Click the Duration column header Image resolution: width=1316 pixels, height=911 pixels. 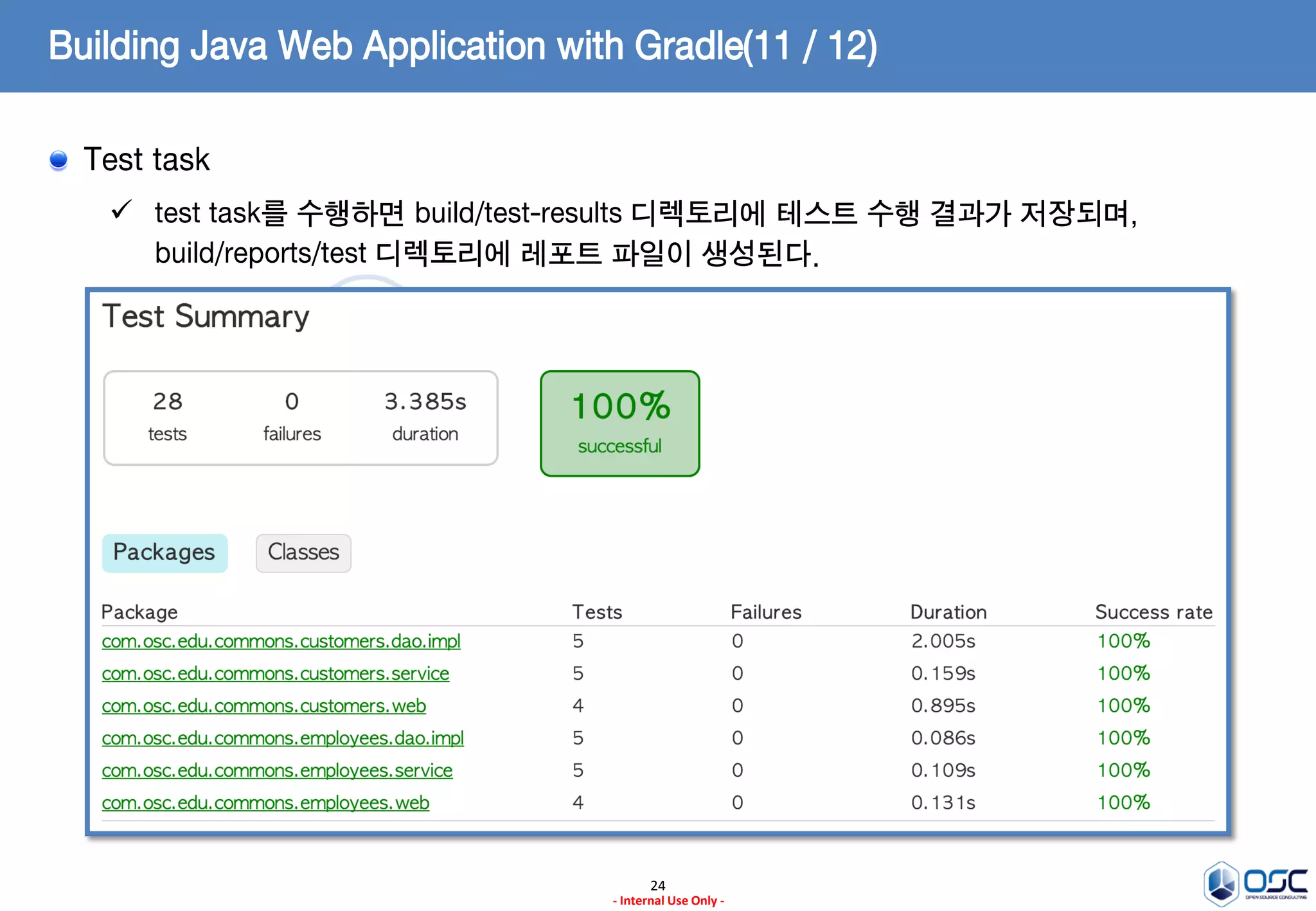click(x=948, y=612)
